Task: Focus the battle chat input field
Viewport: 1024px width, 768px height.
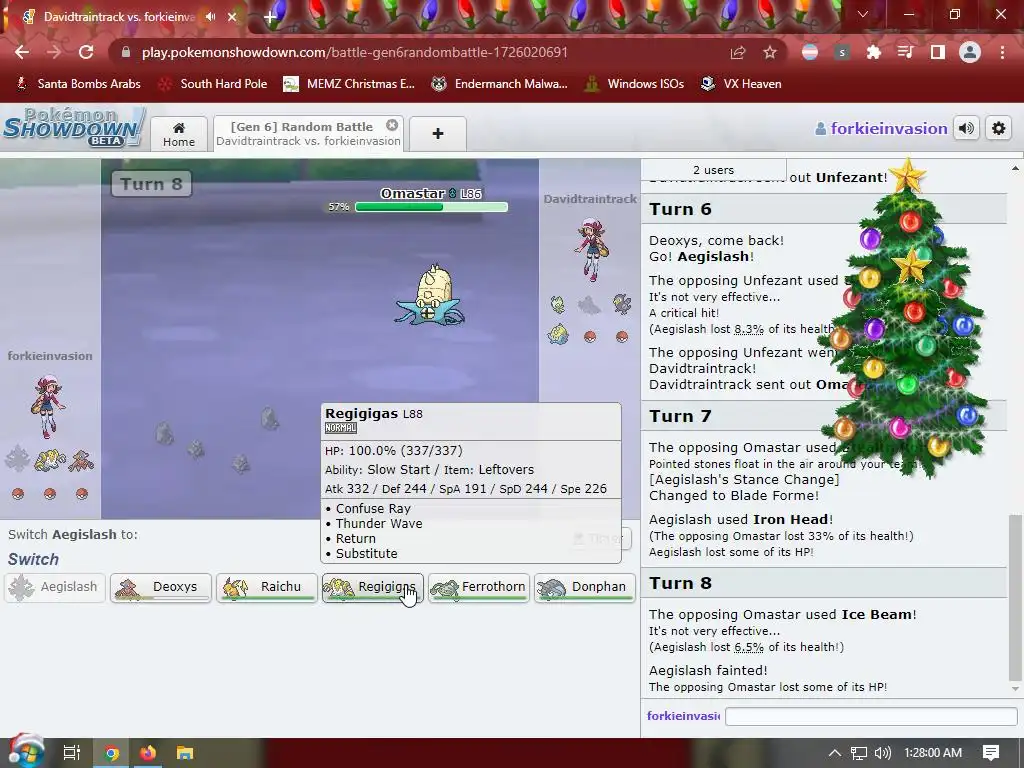Action: tap(871, 716)
